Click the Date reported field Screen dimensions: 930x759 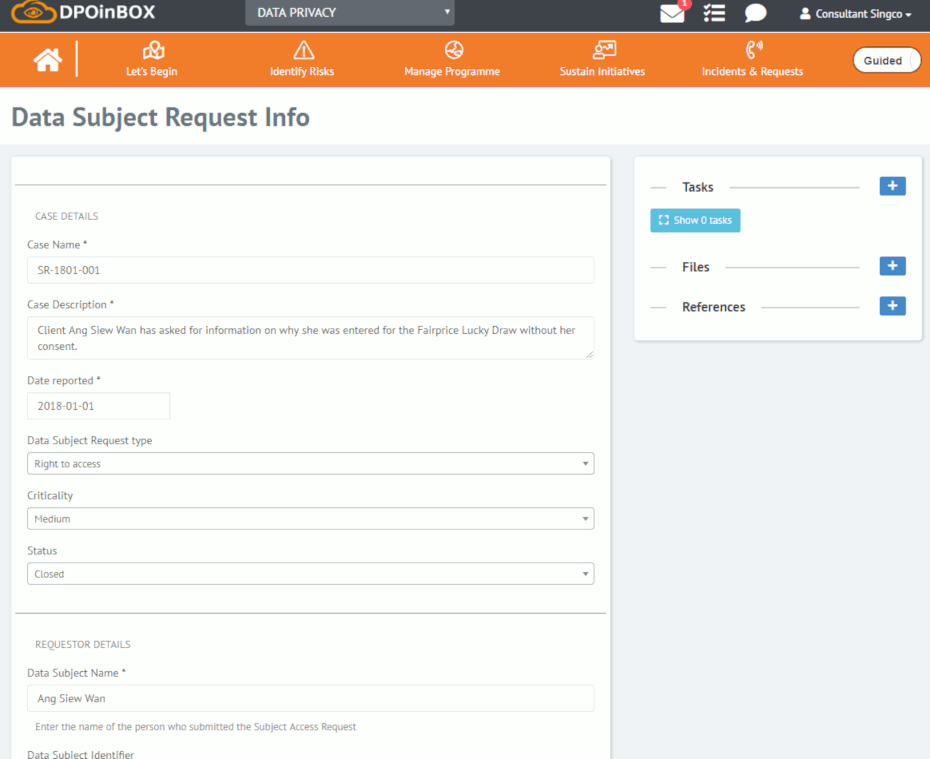point(98,406)
